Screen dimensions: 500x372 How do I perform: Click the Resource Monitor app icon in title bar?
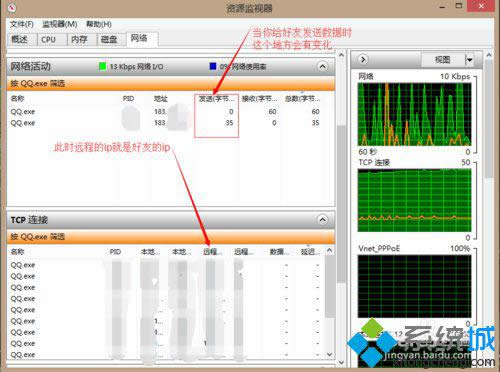(11, 8)
